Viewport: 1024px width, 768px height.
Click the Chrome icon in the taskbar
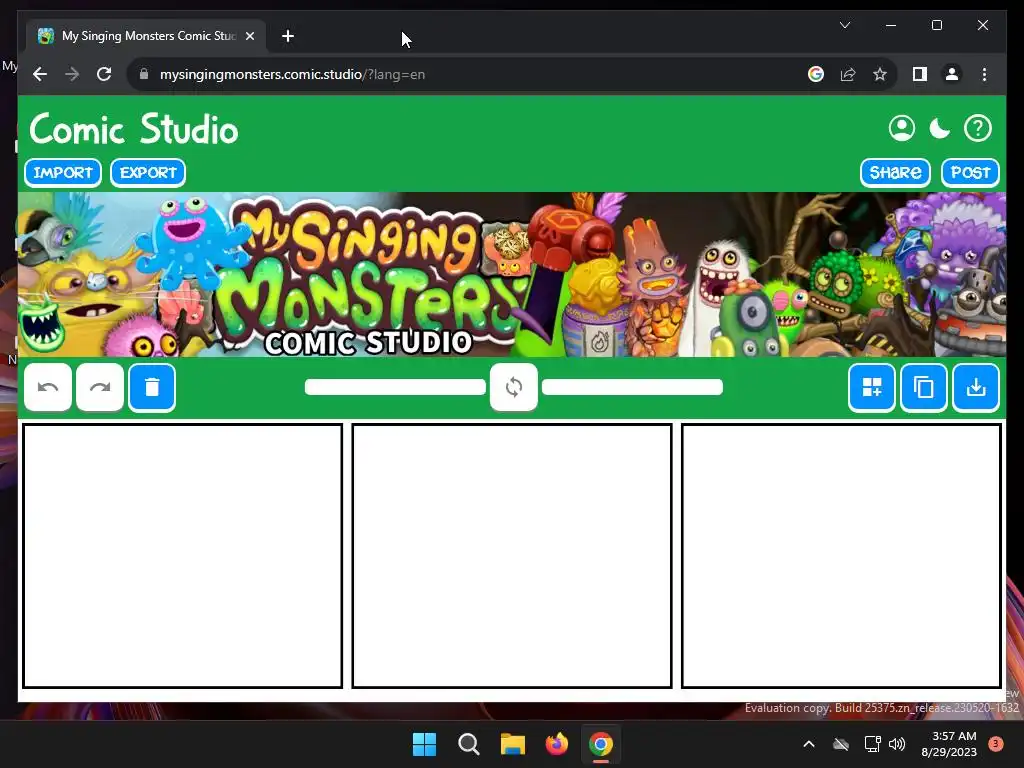(601, 744)
